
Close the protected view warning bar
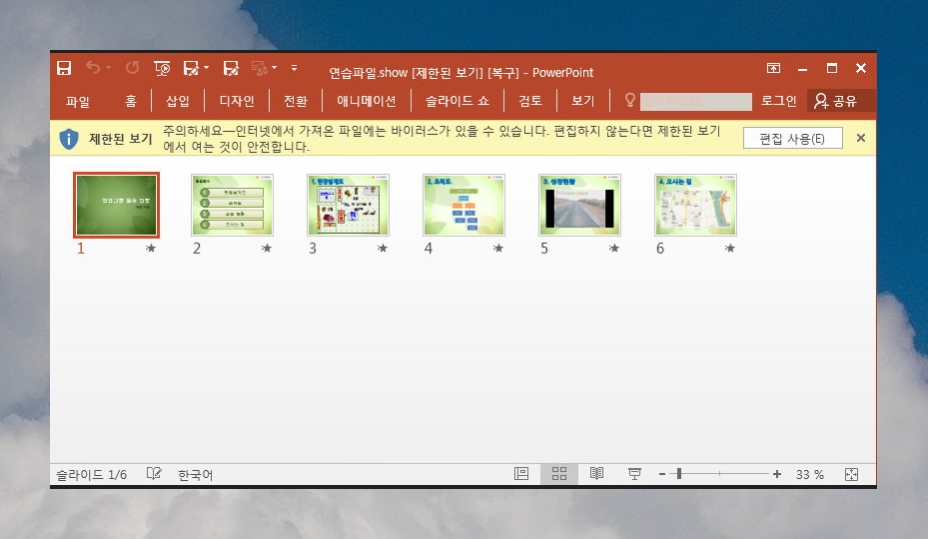point(861,138)
